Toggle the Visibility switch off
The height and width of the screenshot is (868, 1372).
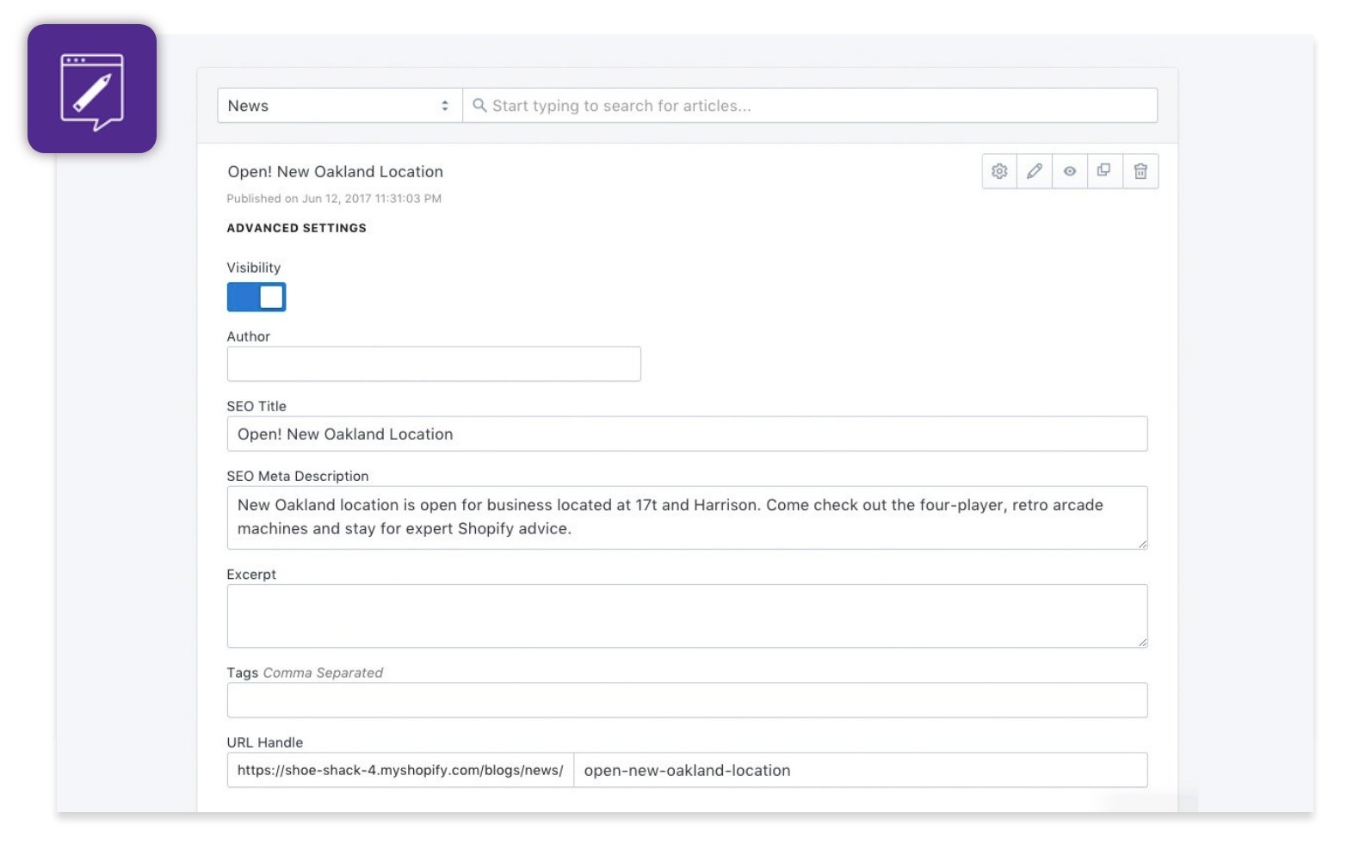(256, 297)
